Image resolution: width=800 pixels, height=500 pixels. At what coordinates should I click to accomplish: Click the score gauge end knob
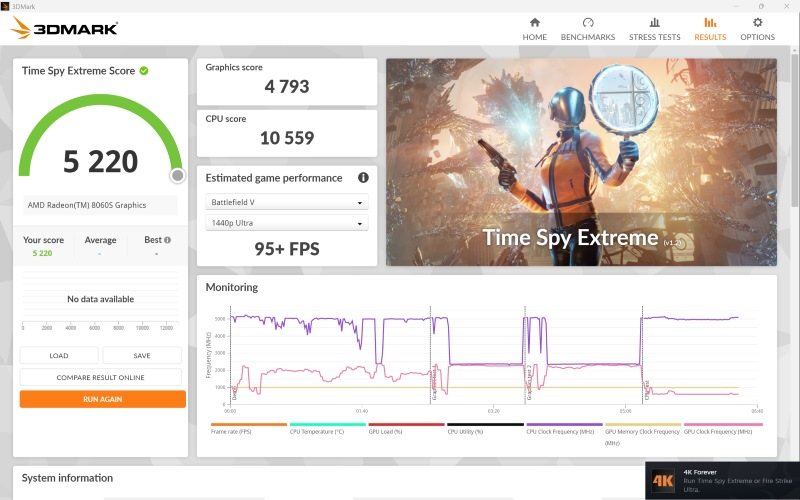(178, 176)
